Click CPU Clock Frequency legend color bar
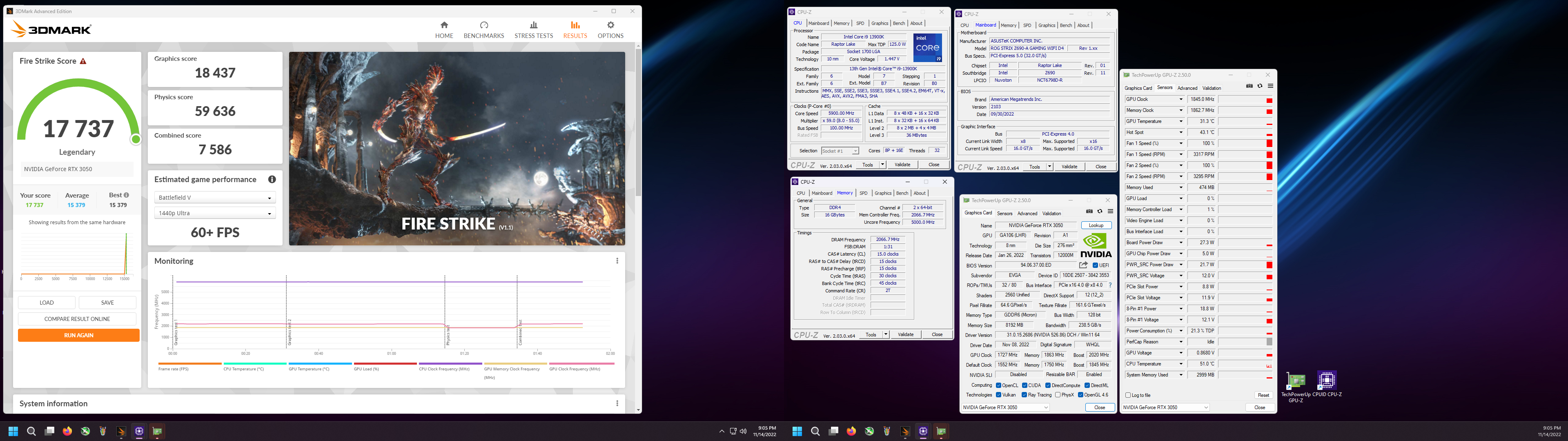Image resolution: width=1568 pixels, height=441 pixels. pos(450,364)
